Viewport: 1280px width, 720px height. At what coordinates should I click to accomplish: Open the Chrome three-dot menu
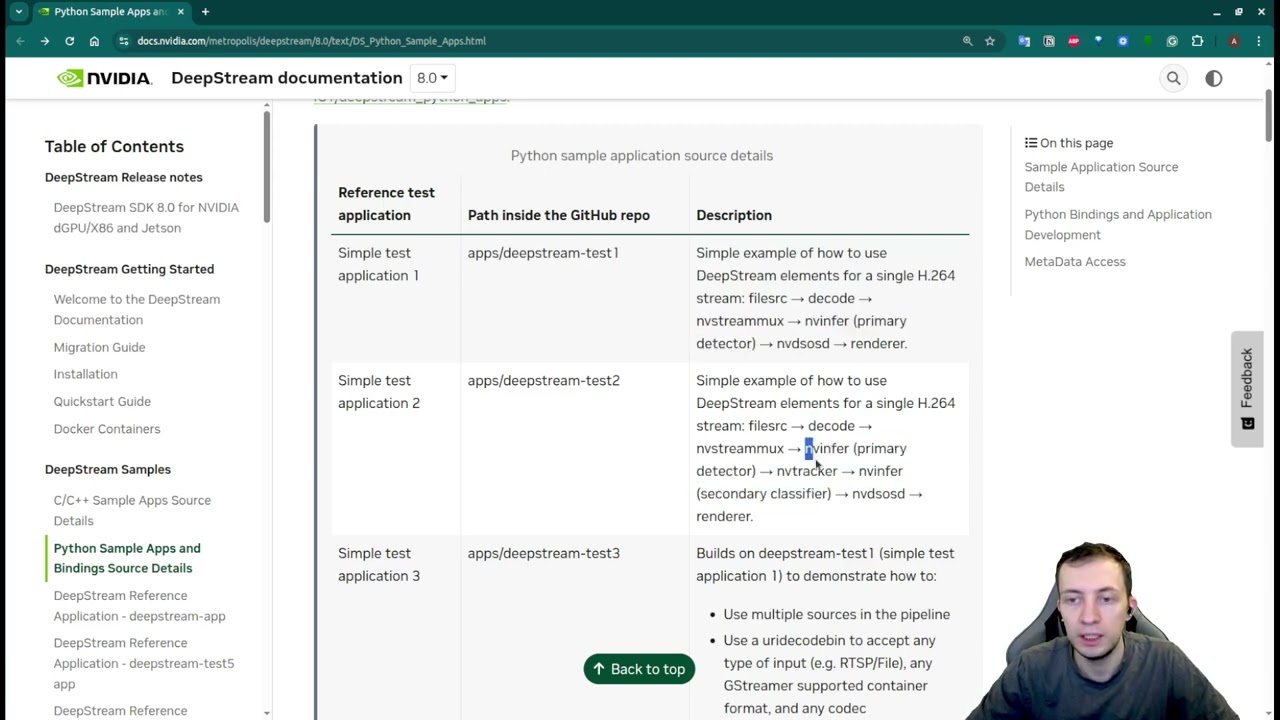(x=1259, y=41)
